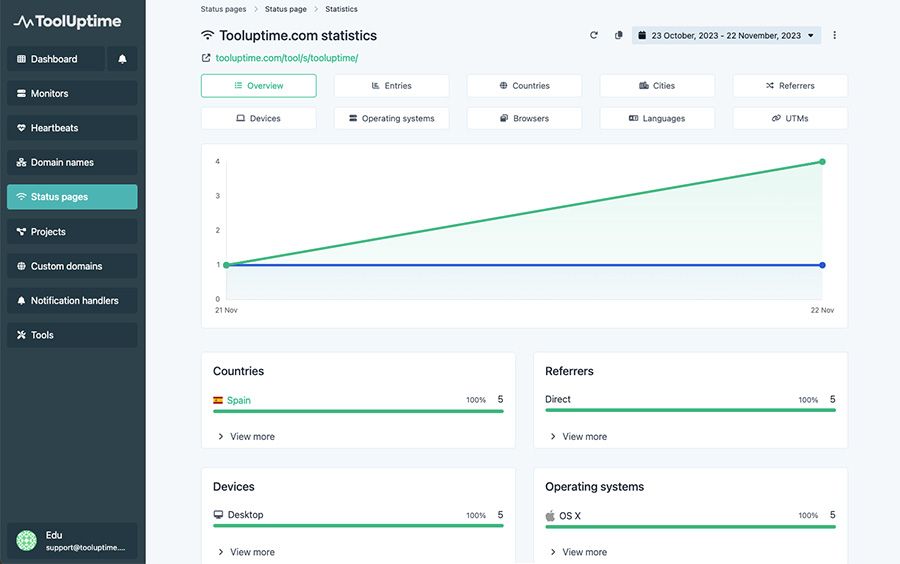Switch to the Browsers tab
This screenshot has height=564, width=900.
coord(525,118)
